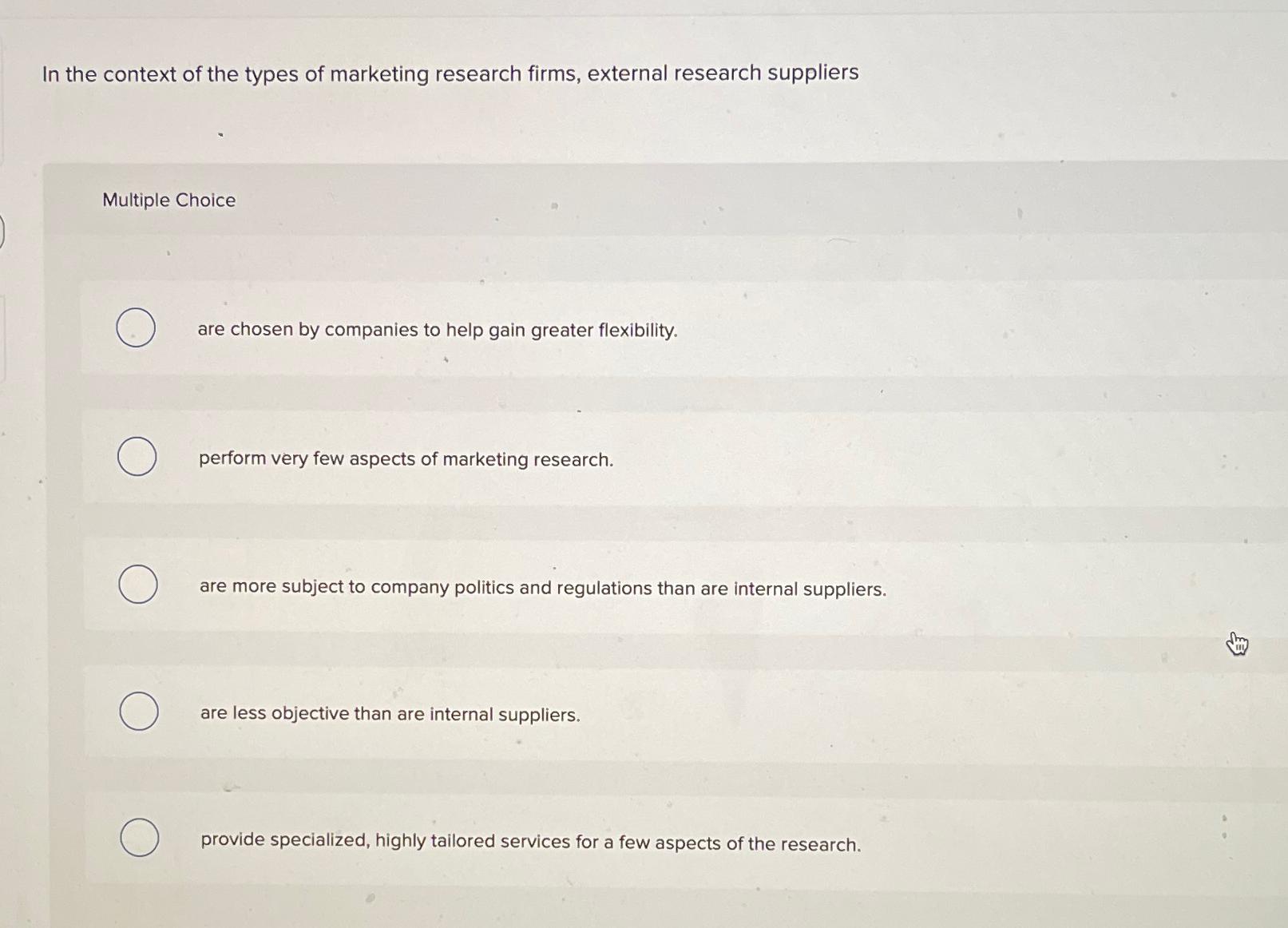
Task: Select the radio button for greater flexibility option
Action: pyautogui.click(x=137, y=328)
